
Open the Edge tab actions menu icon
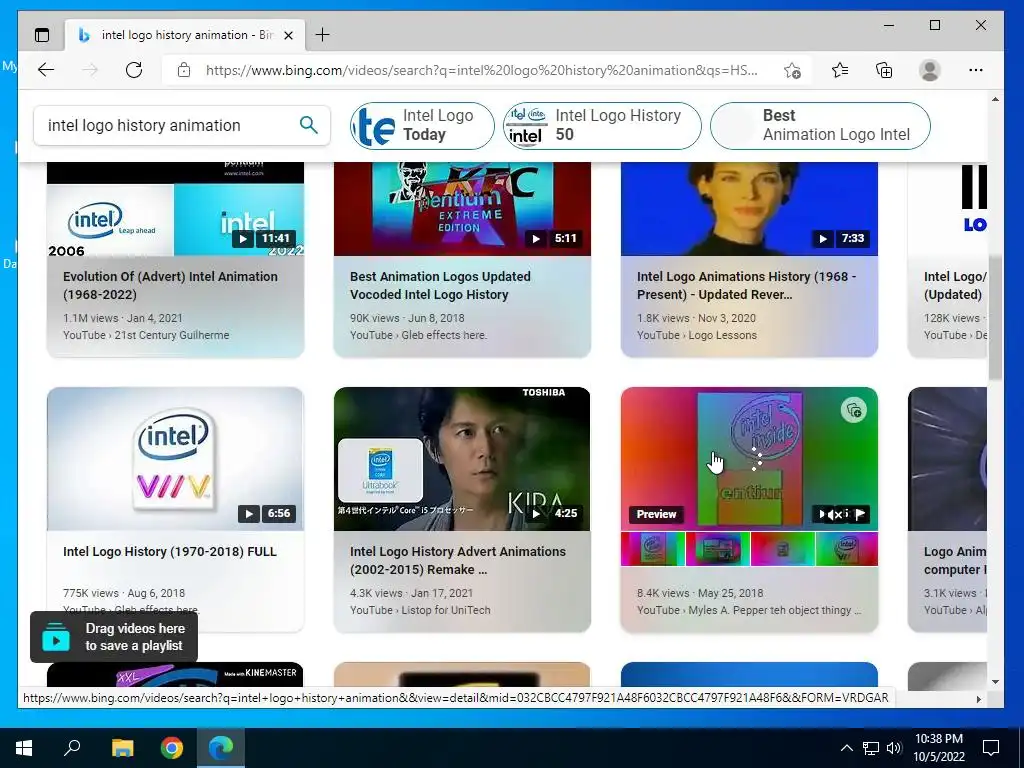coord(42,35)
